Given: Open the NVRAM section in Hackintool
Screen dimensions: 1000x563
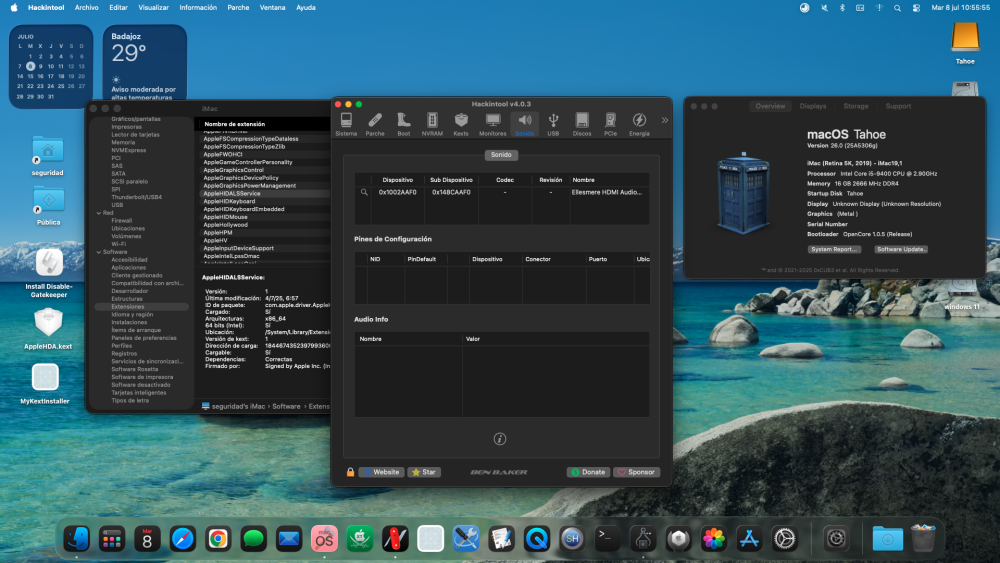Looking at the screenshot, I should (x=432, y=124).
